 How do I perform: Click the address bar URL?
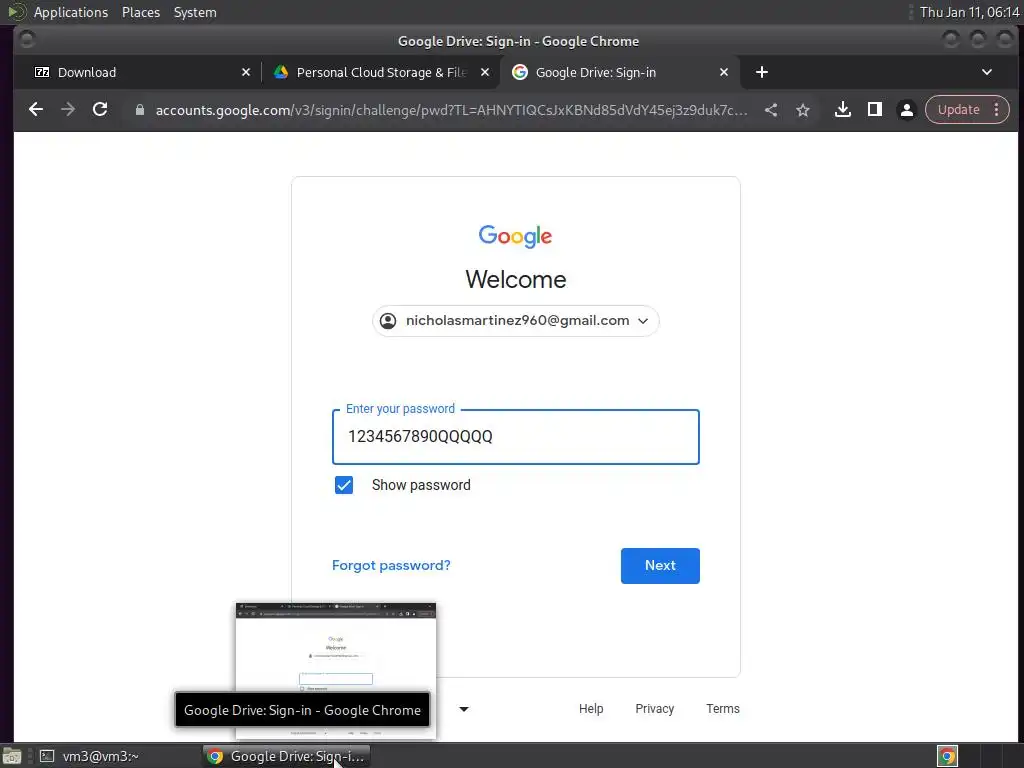(451, 110)
